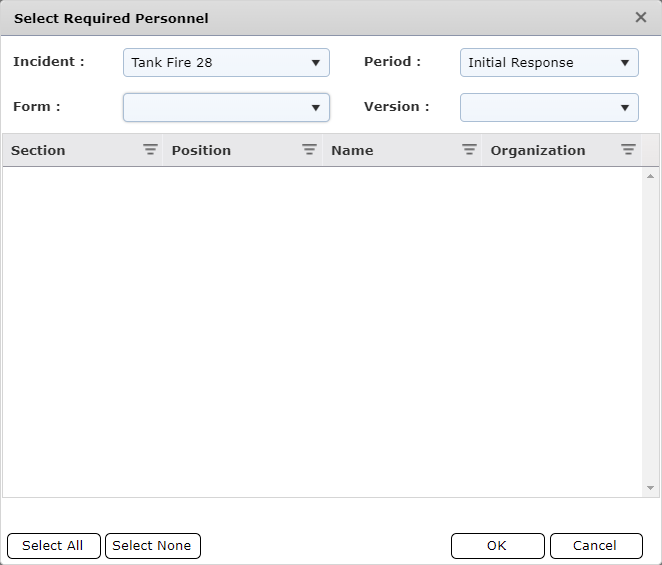
Task: Open the Name column filter icon
Action: pyautogui.click(x=469, y=149)
